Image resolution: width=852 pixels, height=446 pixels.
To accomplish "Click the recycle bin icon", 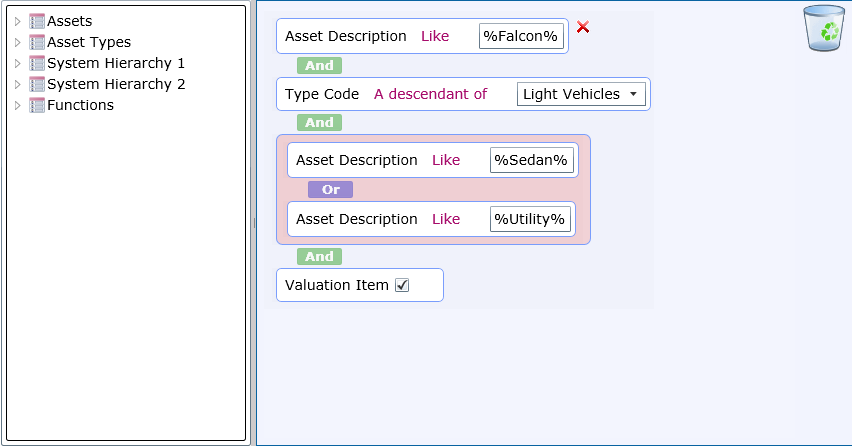I will coord(824,28).
